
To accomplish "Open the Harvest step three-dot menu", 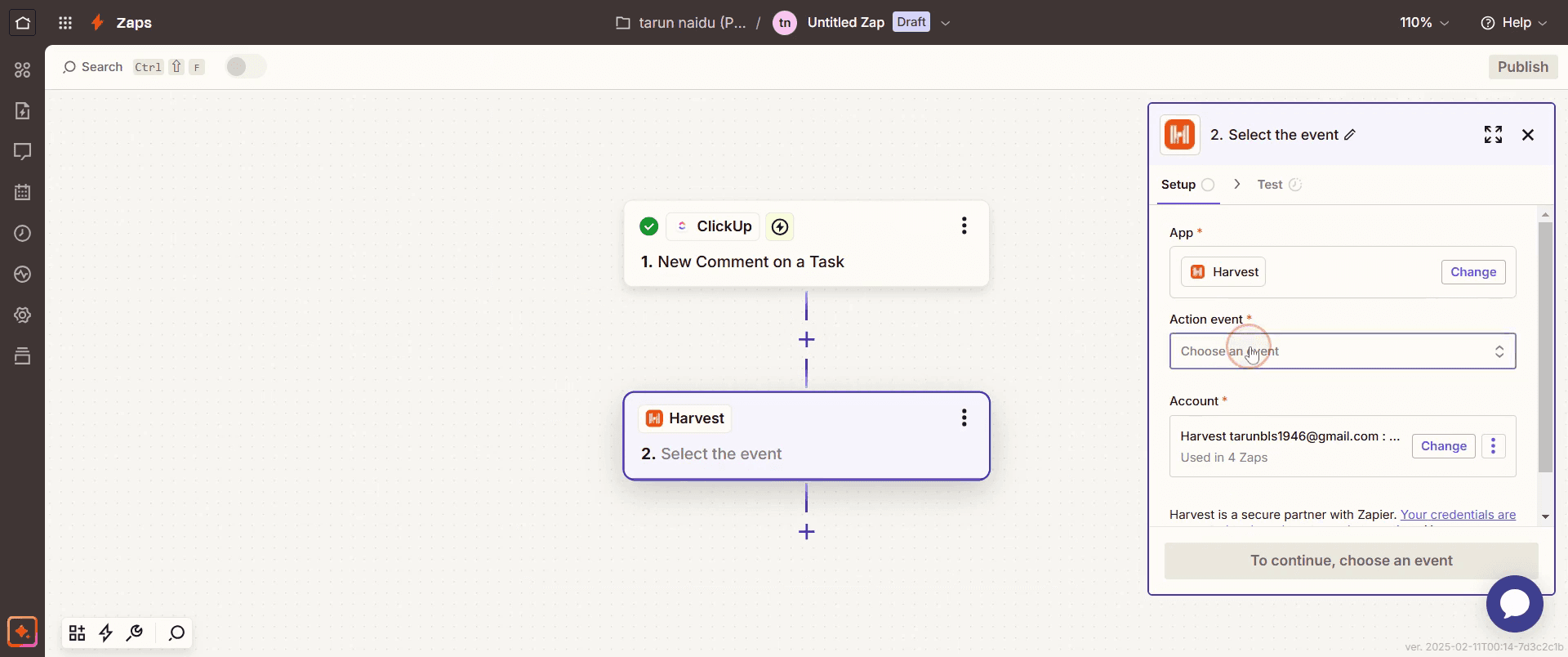I will [x=964, y=418].
